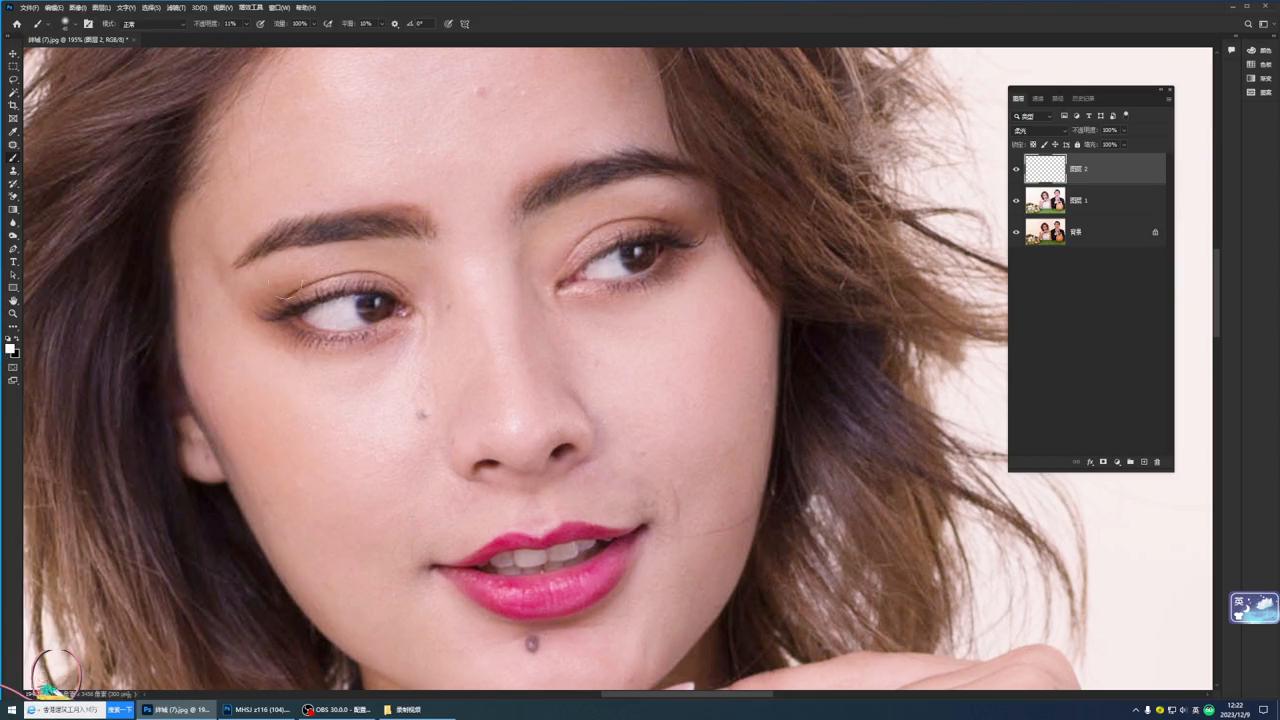
Task: Open the search icon at top right
Action: click(1248, 24)
